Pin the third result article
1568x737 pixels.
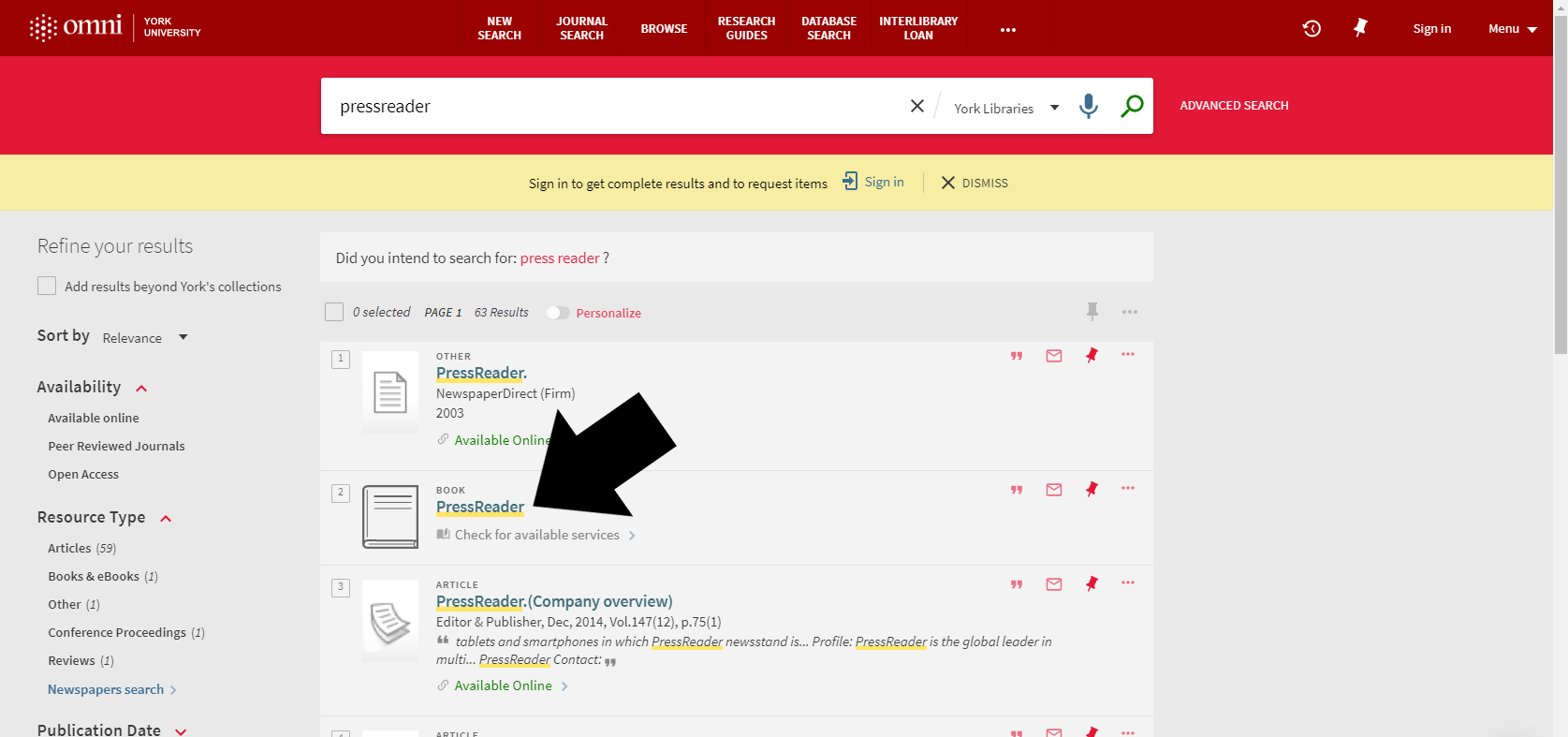1092,584
